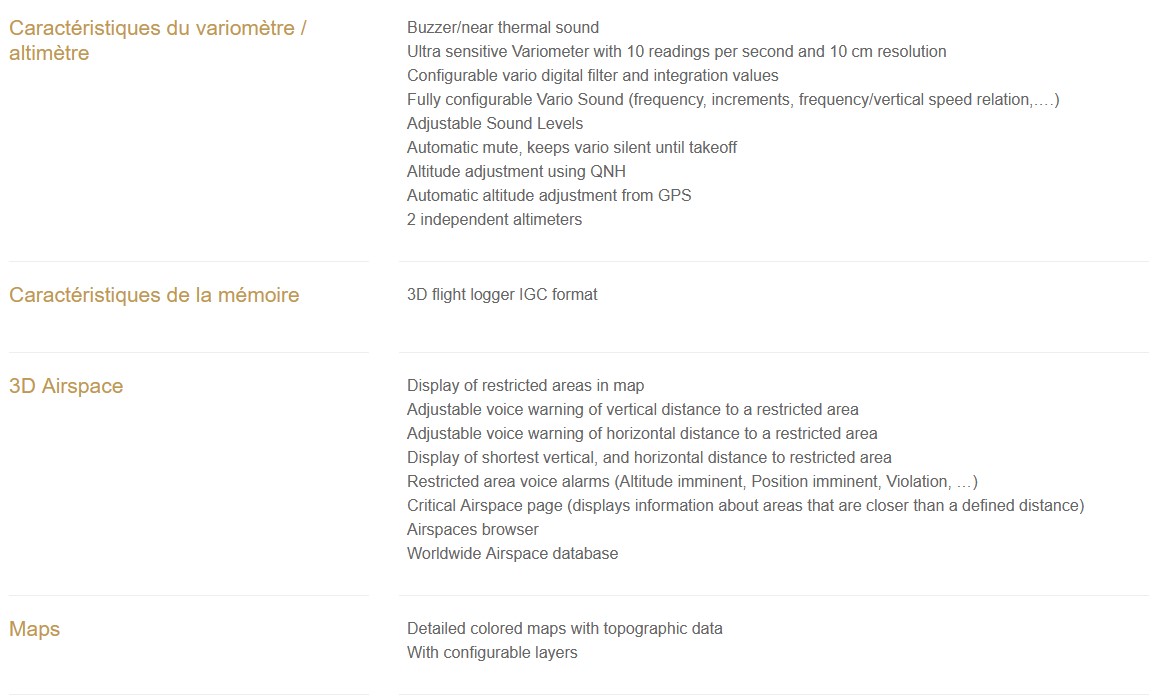Click the 'Airspaces browser' text

point(473,529)
